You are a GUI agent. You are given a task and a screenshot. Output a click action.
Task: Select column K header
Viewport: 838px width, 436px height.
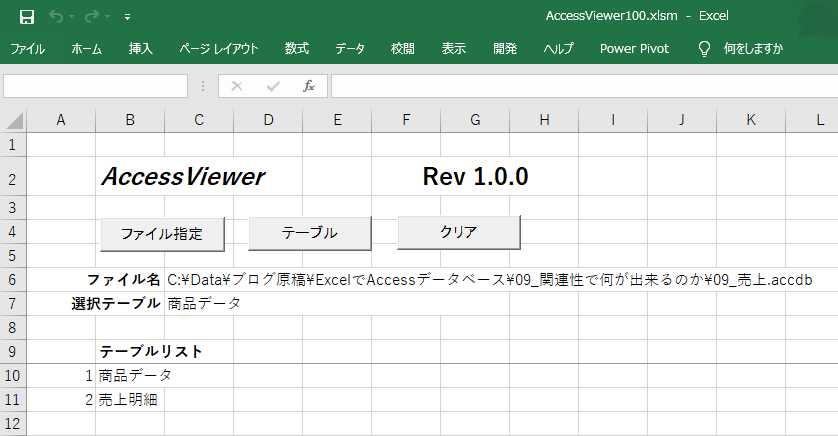(x=751, y=120)
